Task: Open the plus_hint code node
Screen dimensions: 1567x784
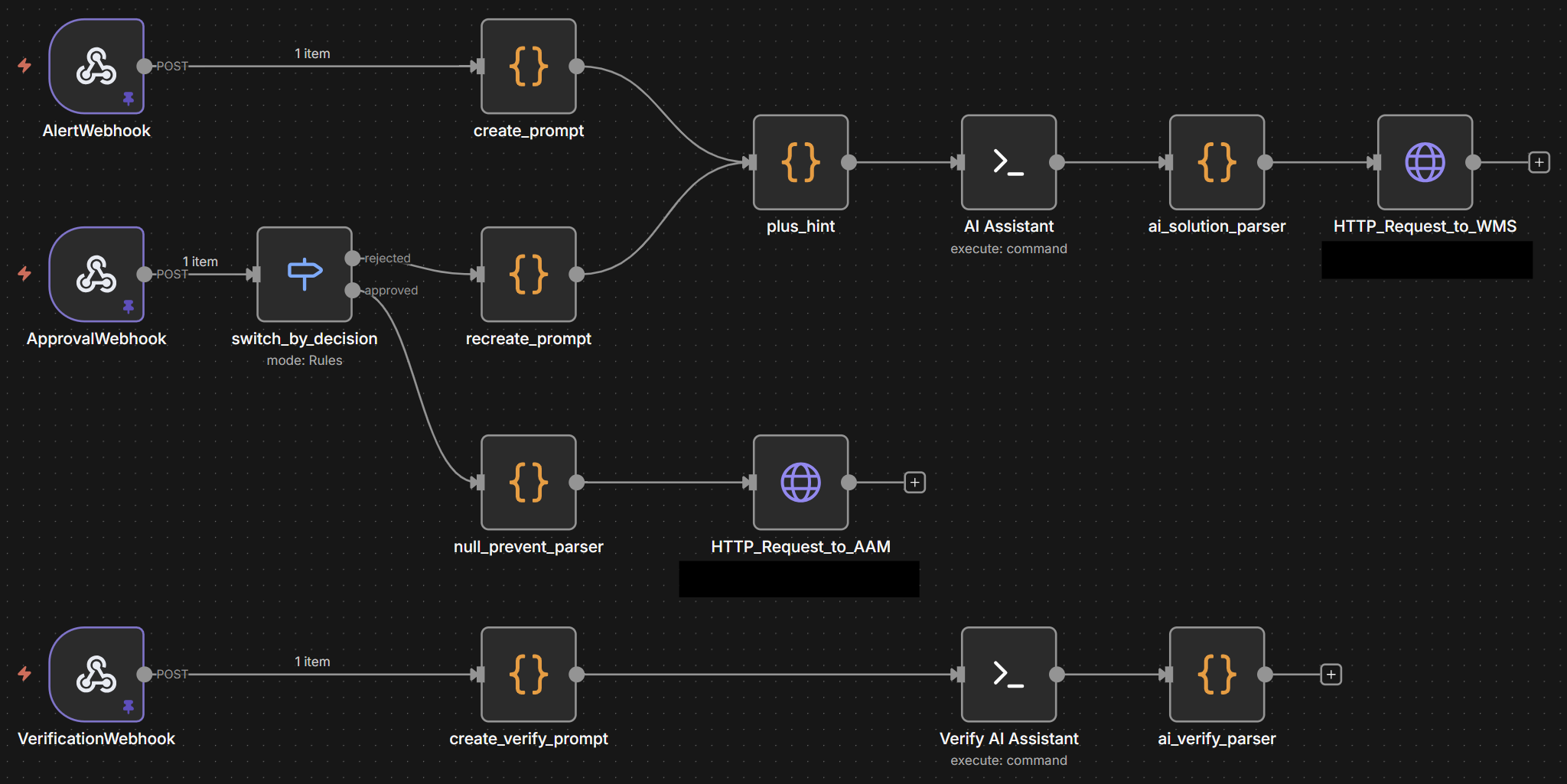Action: point(800,162)
